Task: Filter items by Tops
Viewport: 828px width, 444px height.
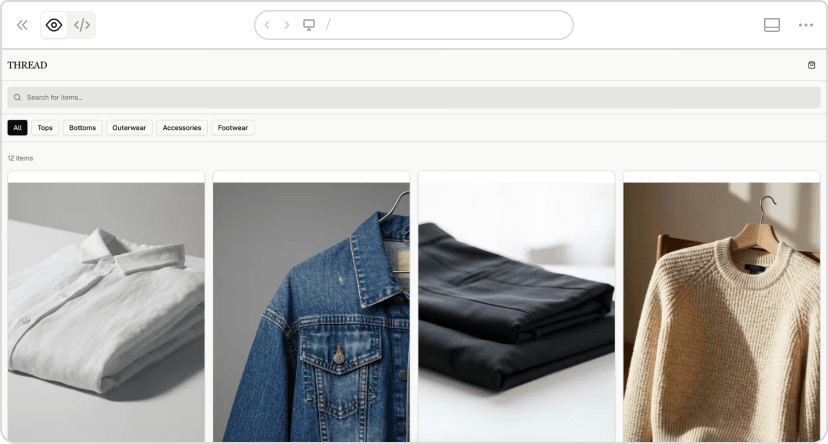Action: click(45, 128)
